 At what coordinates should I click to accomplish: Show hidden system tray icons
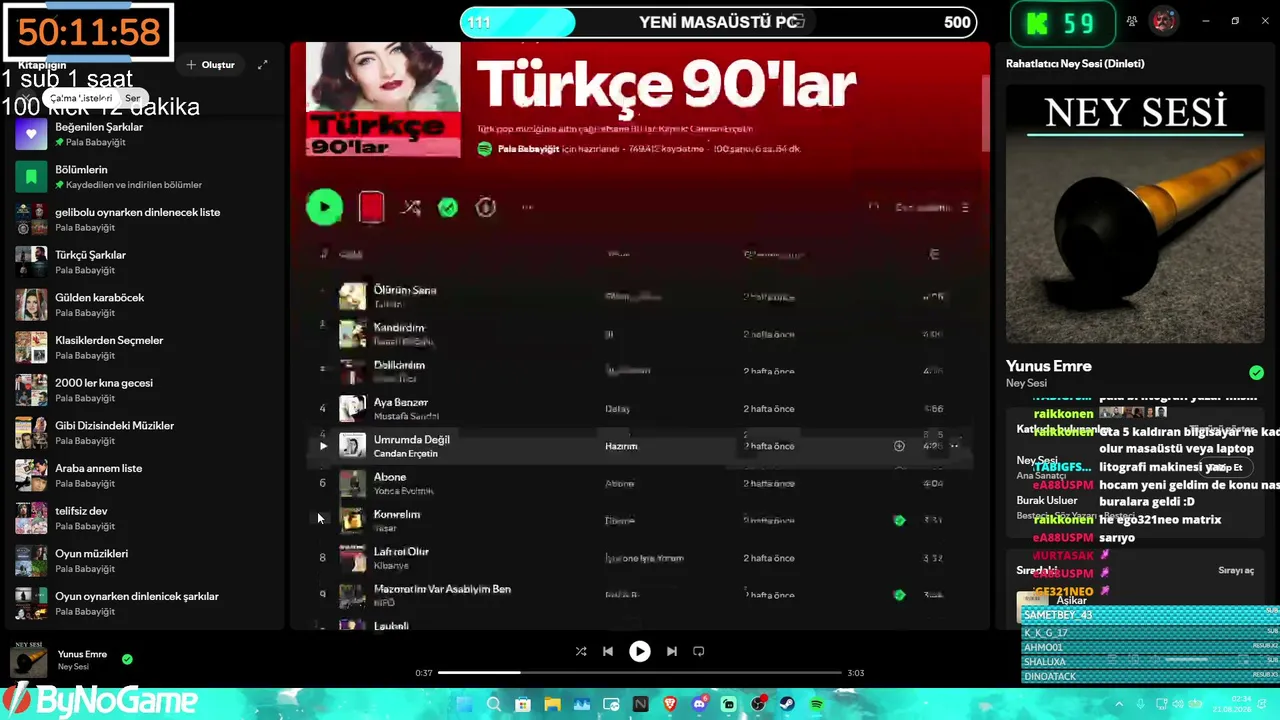click(1118, 705)
